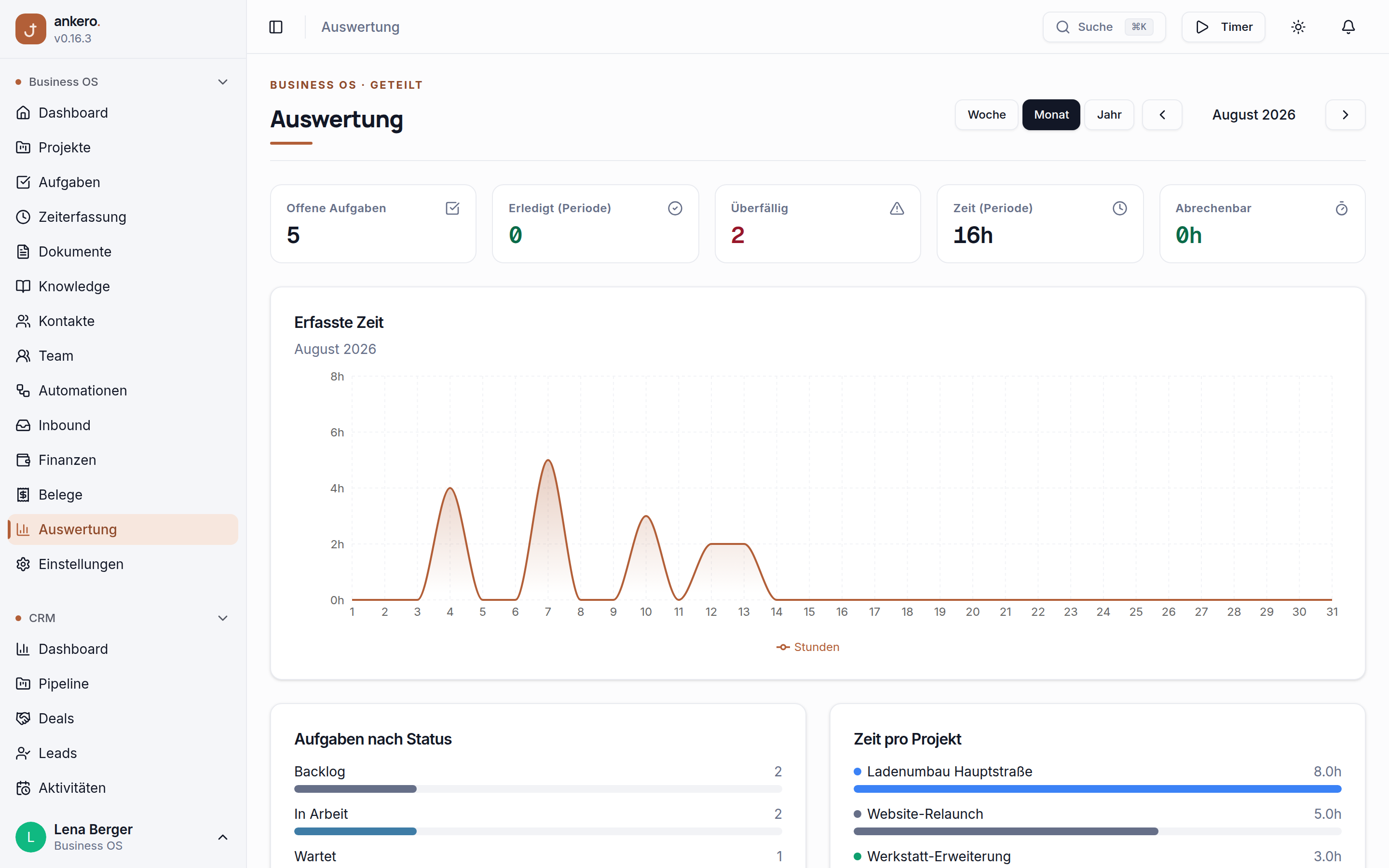Click the Suche search field
The height and width of the screenshot is (868, 1389).
(1104, 27)
